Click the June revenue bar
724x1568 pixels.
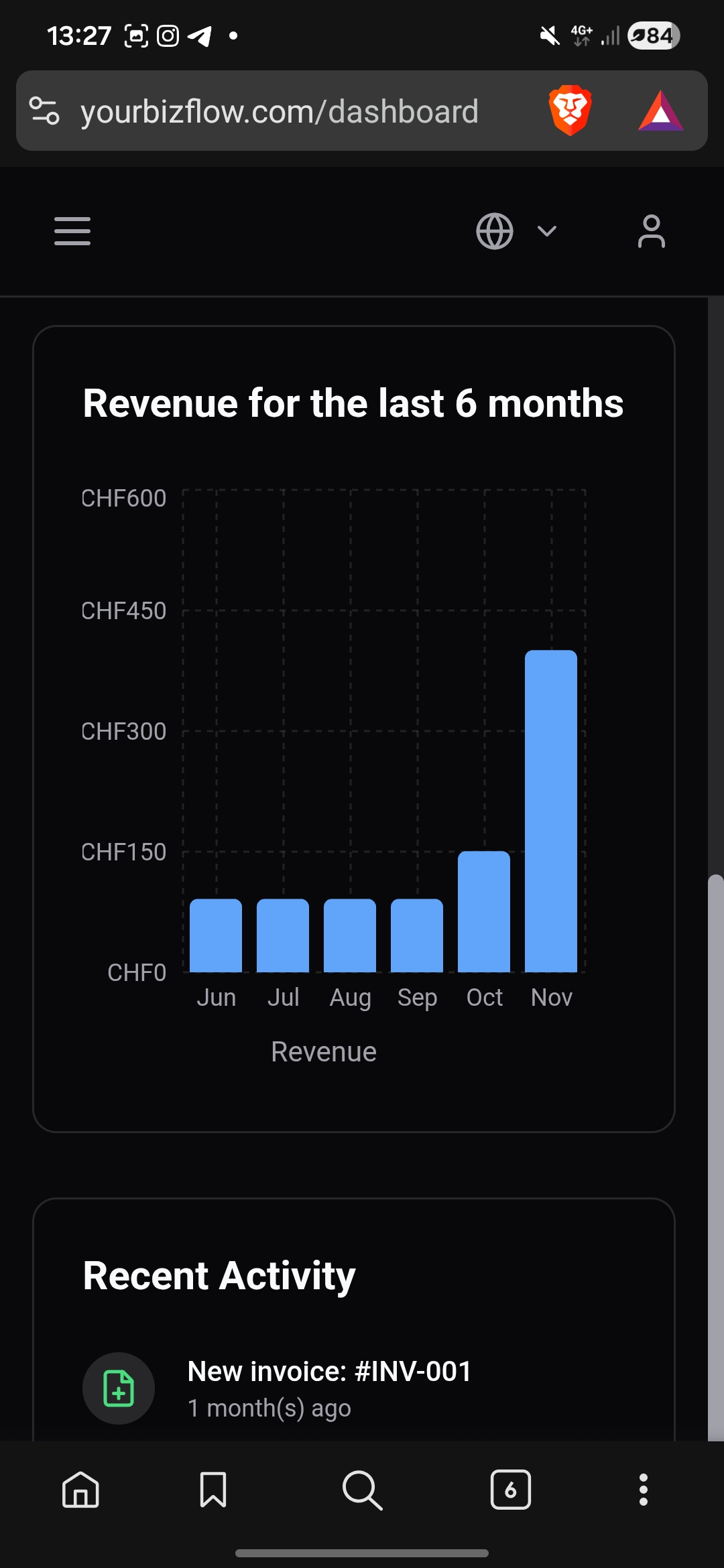216,935
